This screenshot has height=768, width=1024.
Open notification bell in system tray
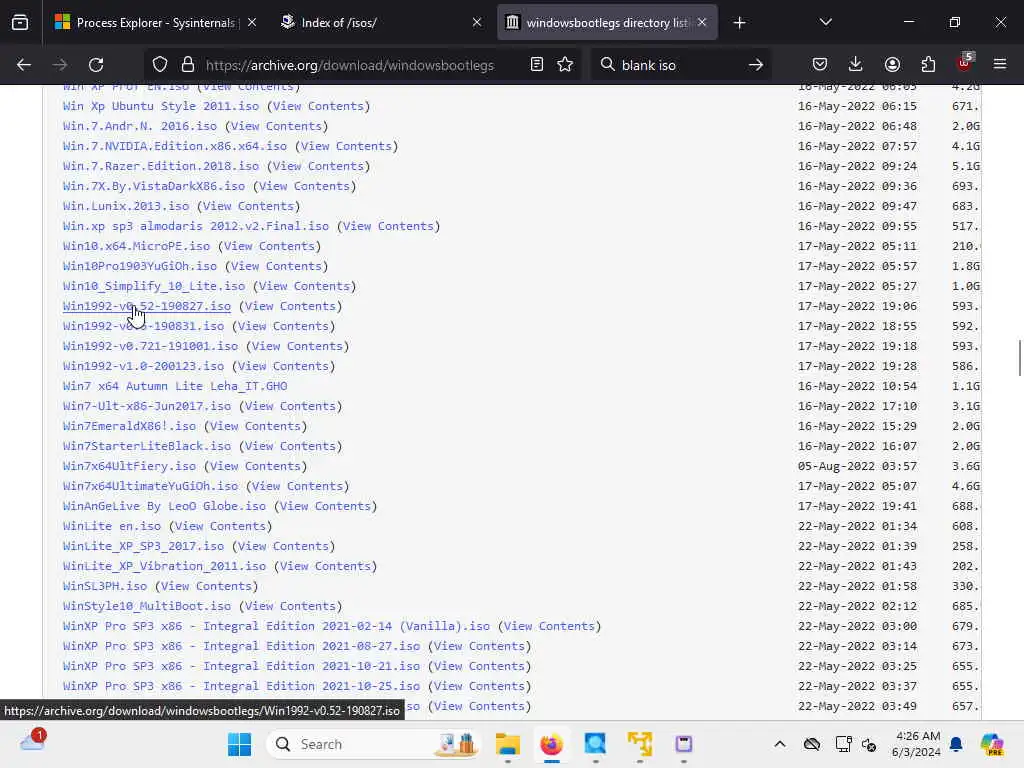point(956,744)
